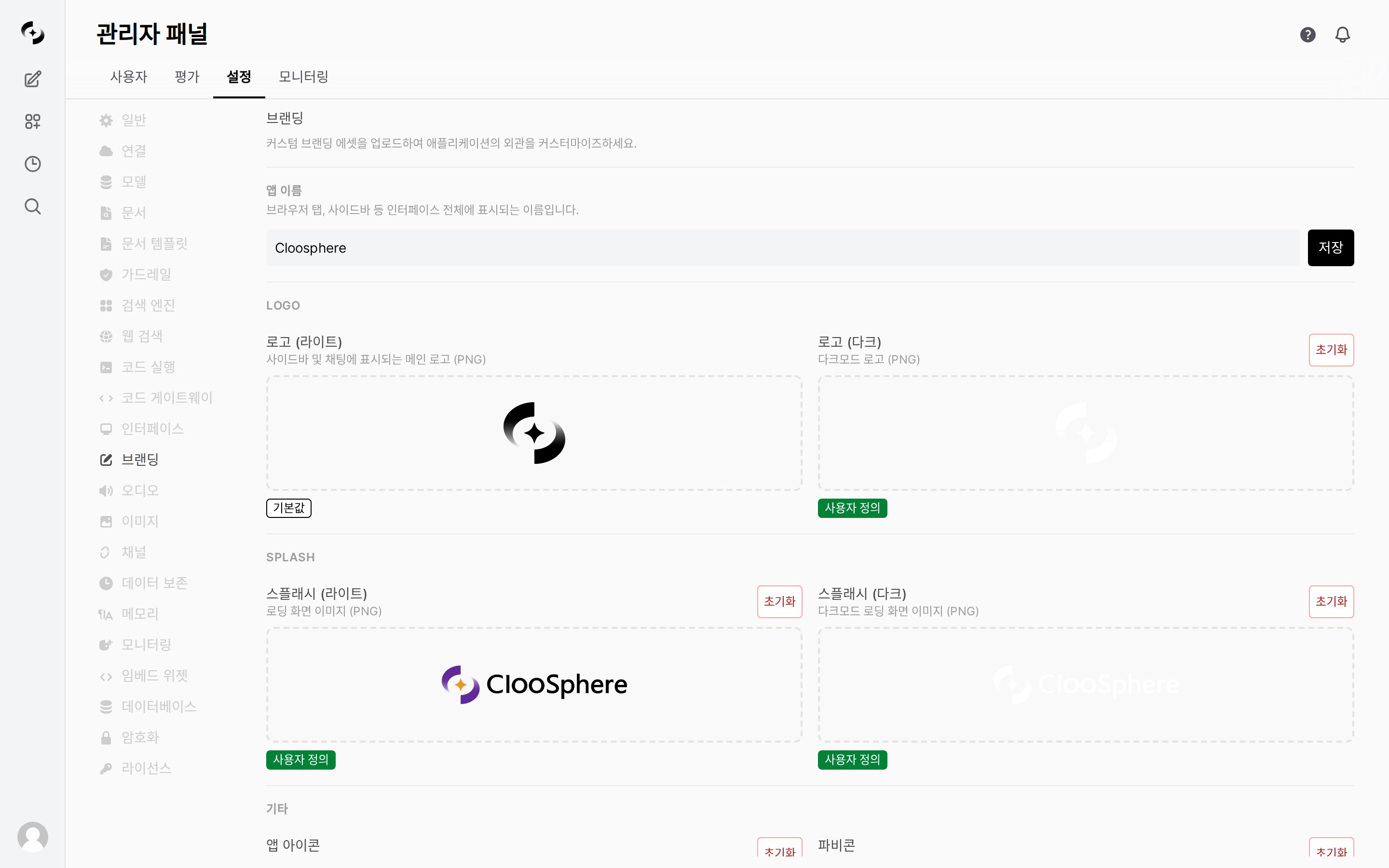
Task: Click the 기본값 badge under light logo
Action: click(x=289, y=508)
